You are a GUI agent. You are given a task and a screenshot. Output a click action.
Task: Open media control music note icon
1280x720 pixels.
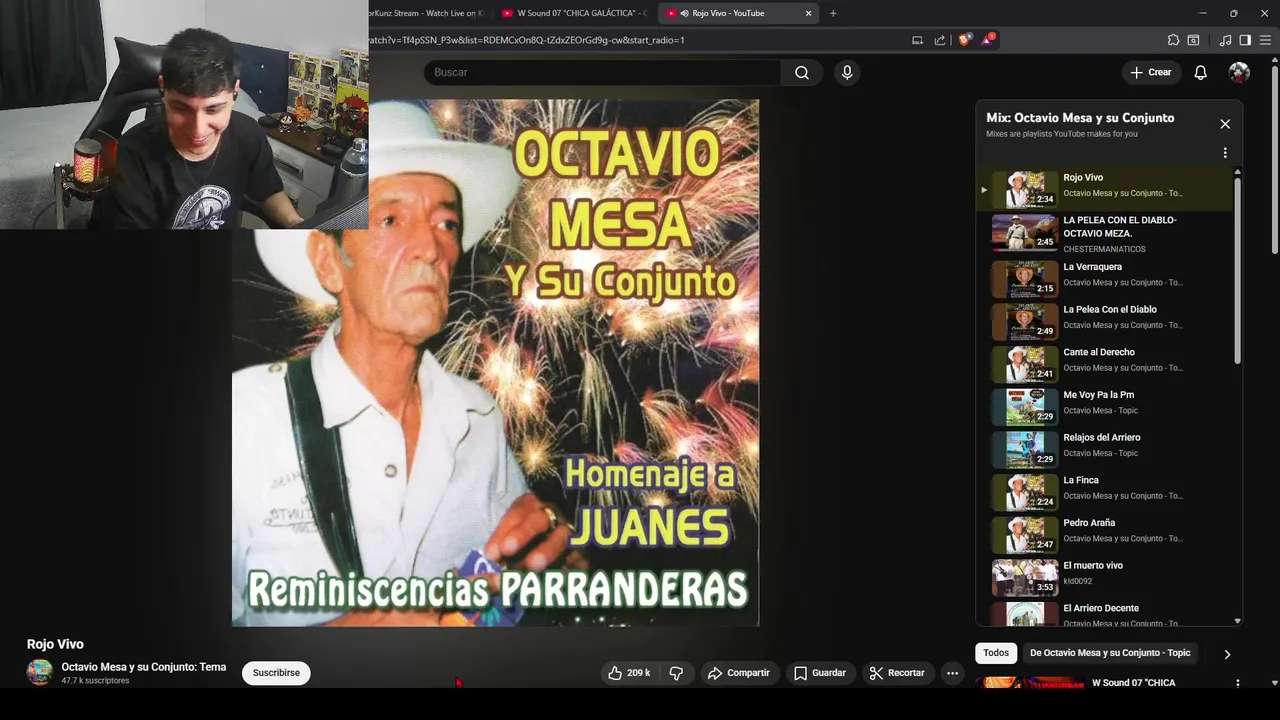(1225, 40)
